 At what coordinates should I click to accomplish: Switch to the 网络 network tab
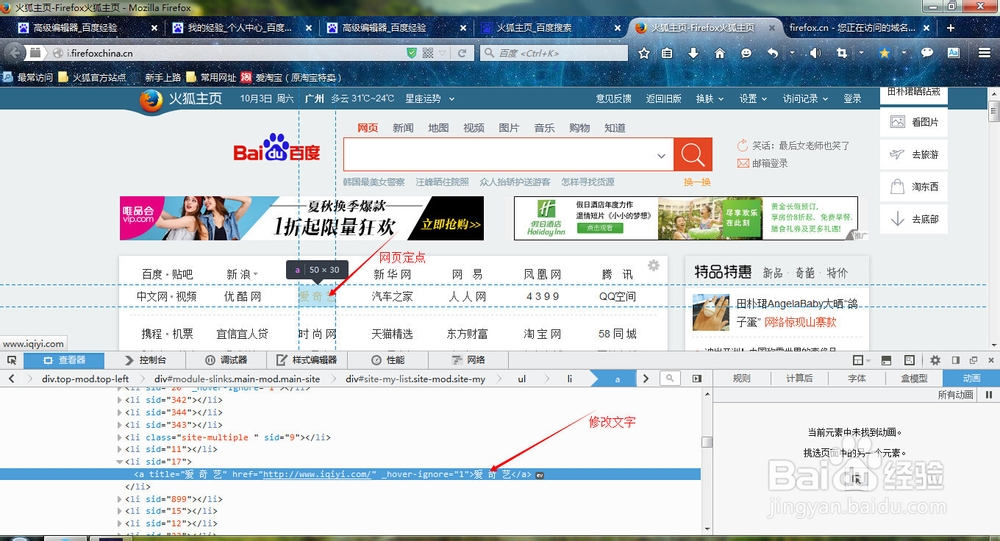469,360
